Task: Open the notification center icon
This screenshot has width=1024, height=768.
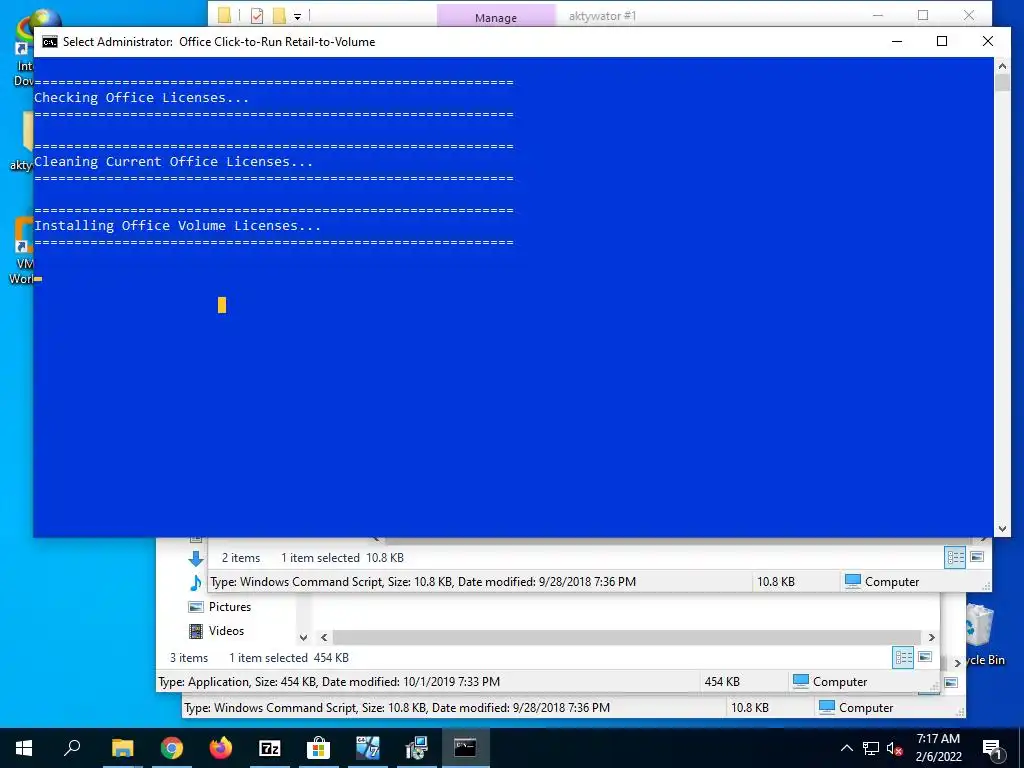Action: (992, 749)
